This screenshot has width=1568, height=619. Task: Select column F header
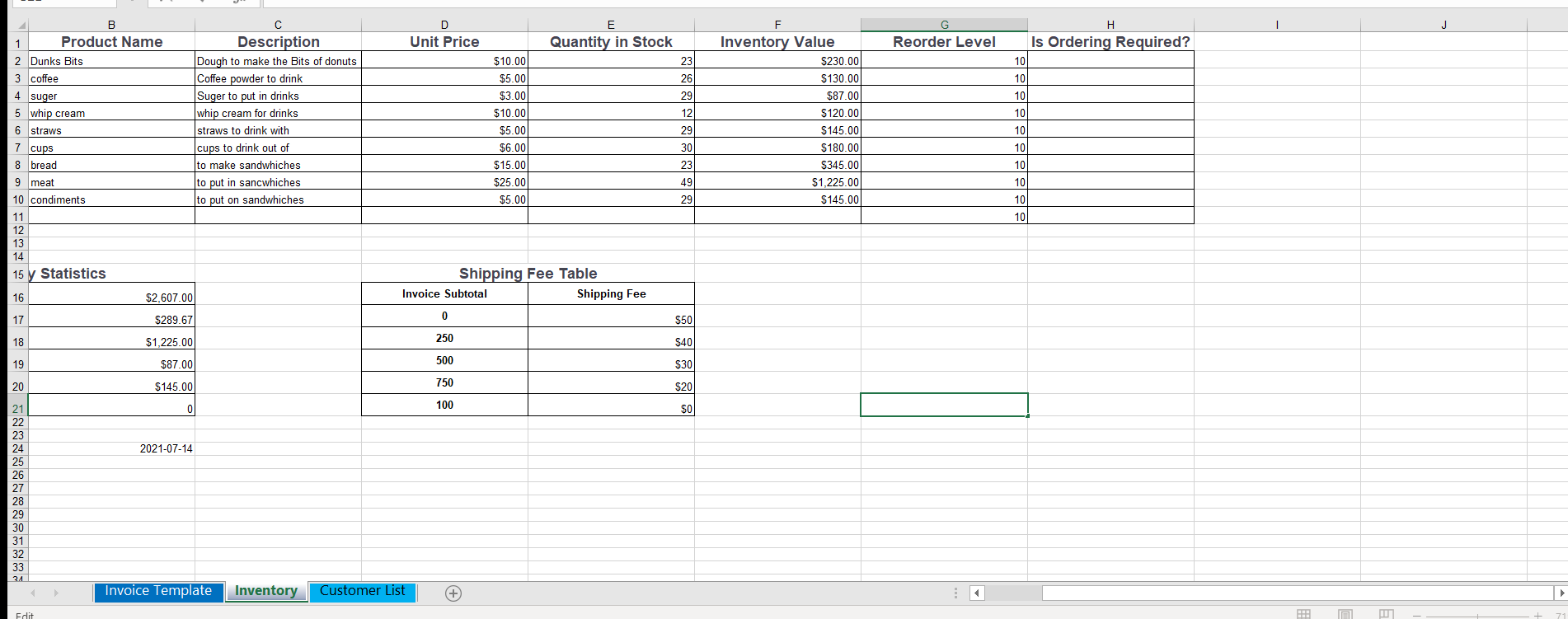coord(777,25)
